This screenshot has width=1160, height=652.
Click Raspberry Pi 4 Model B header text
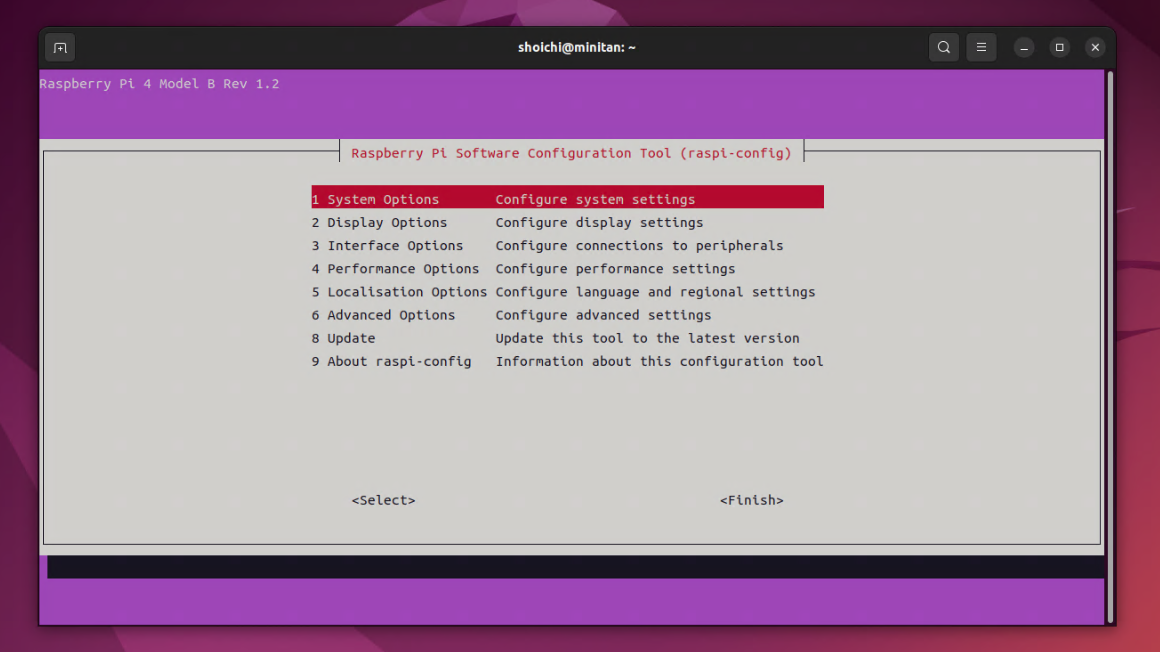[159, 84]
